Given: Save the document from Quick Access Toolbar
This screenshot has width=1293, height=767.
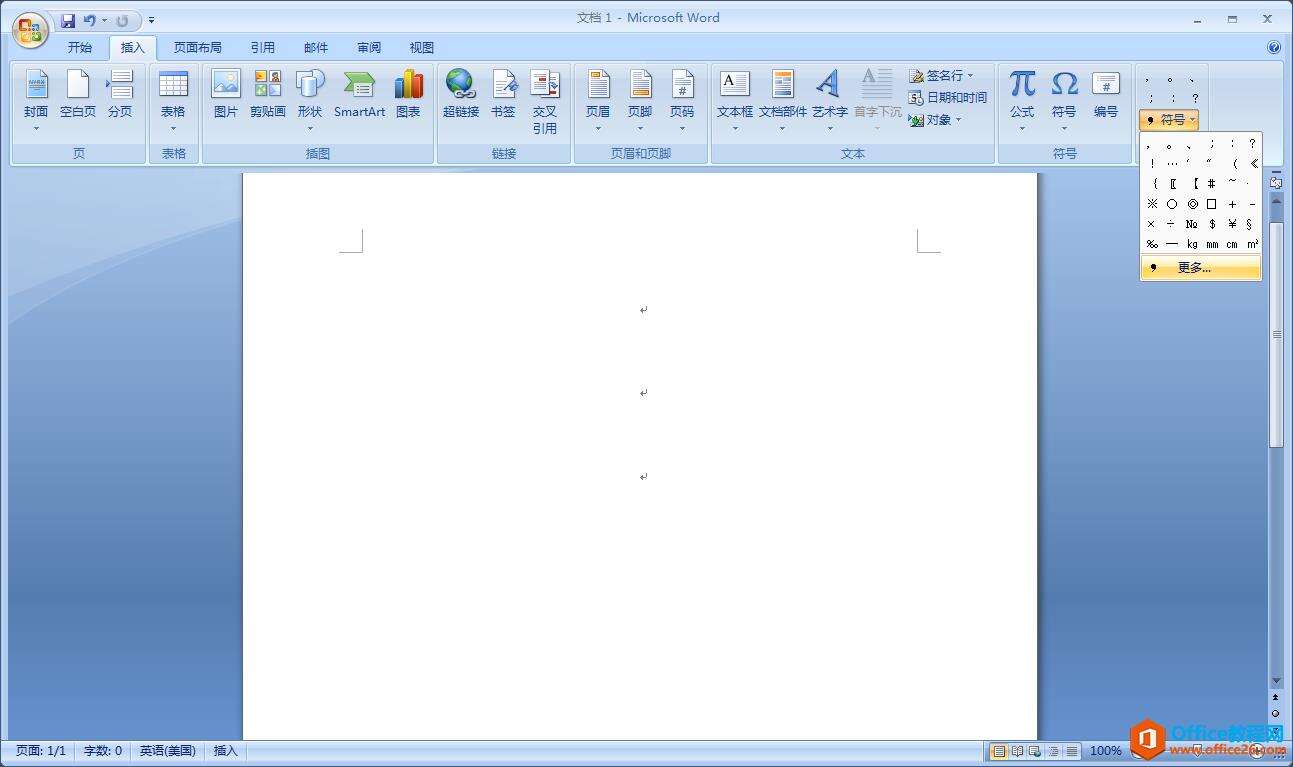Looking at the screenshot, I should (68, 20).
